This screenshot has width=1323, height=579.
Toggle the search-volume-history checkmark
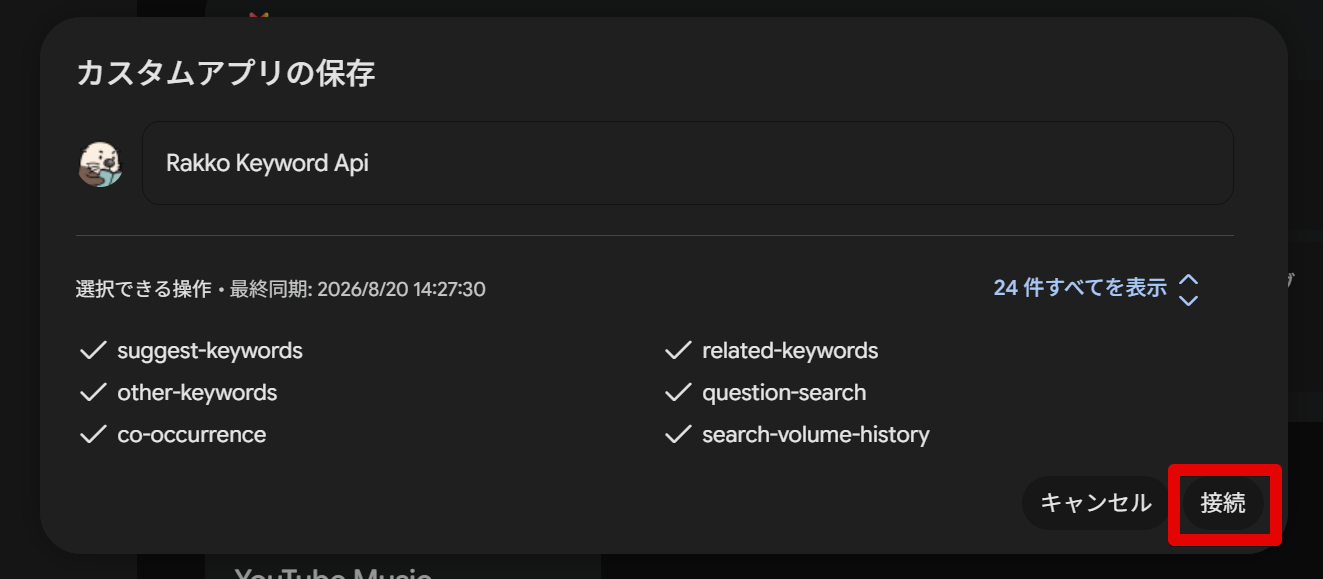point(678,435)
